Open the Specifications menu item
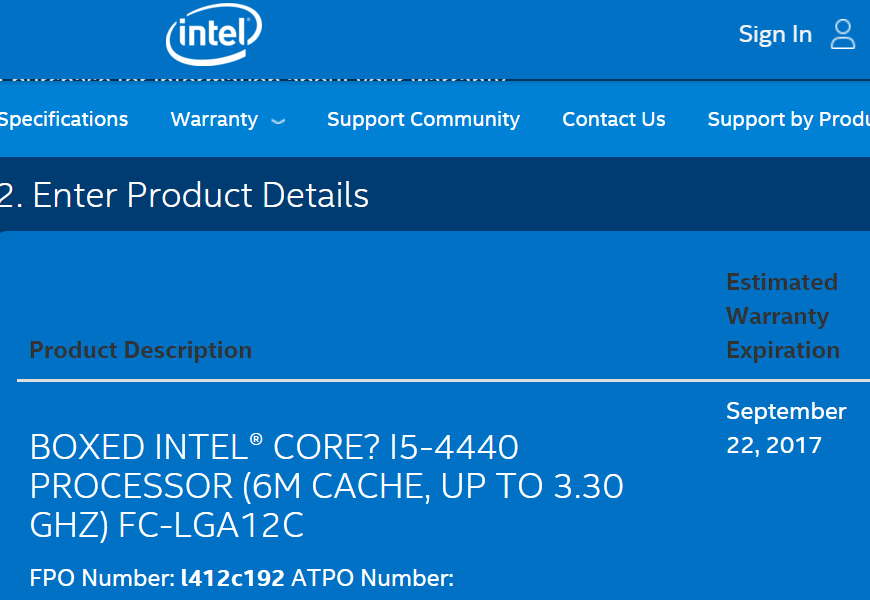The image size is (870, 600). tap(64, 119)
